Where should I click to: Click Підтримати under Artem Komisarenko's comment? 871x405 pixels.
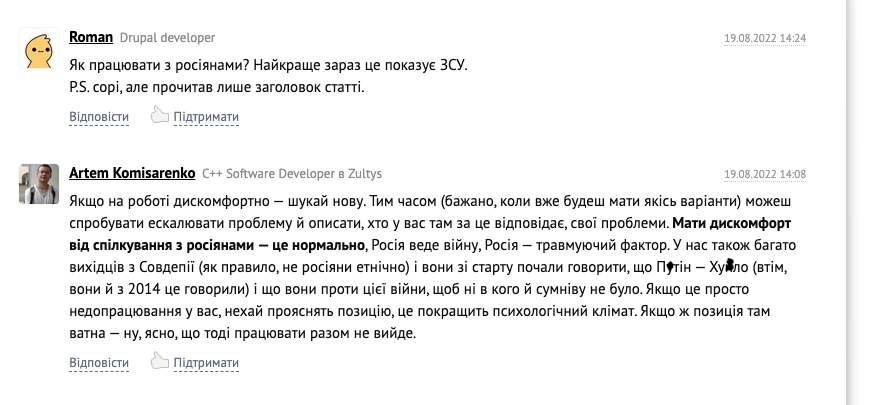206,363
